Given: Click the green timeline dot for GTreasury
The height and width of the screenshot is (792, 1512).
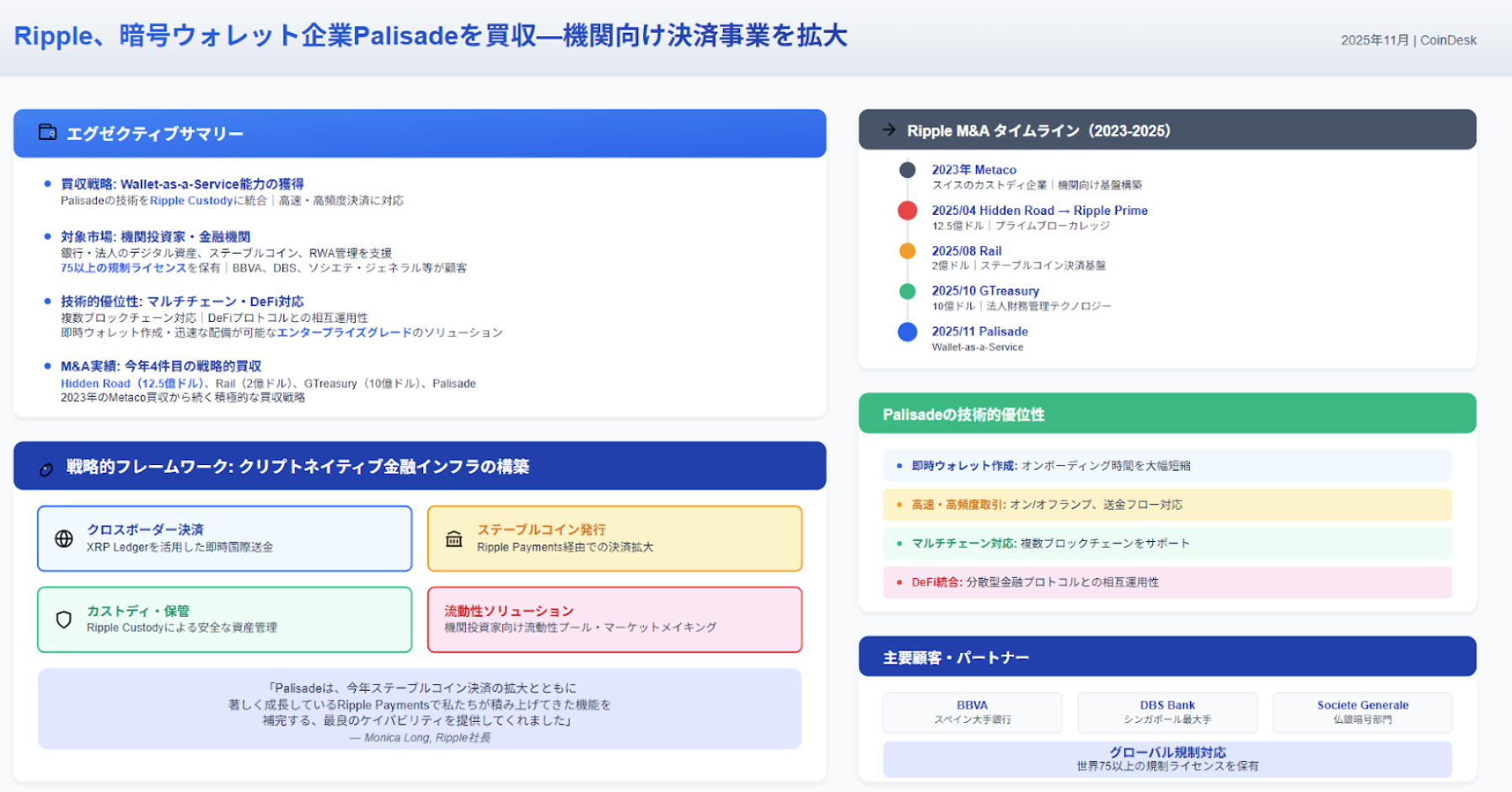Looking at the screenshot, I should pos(907,291).
